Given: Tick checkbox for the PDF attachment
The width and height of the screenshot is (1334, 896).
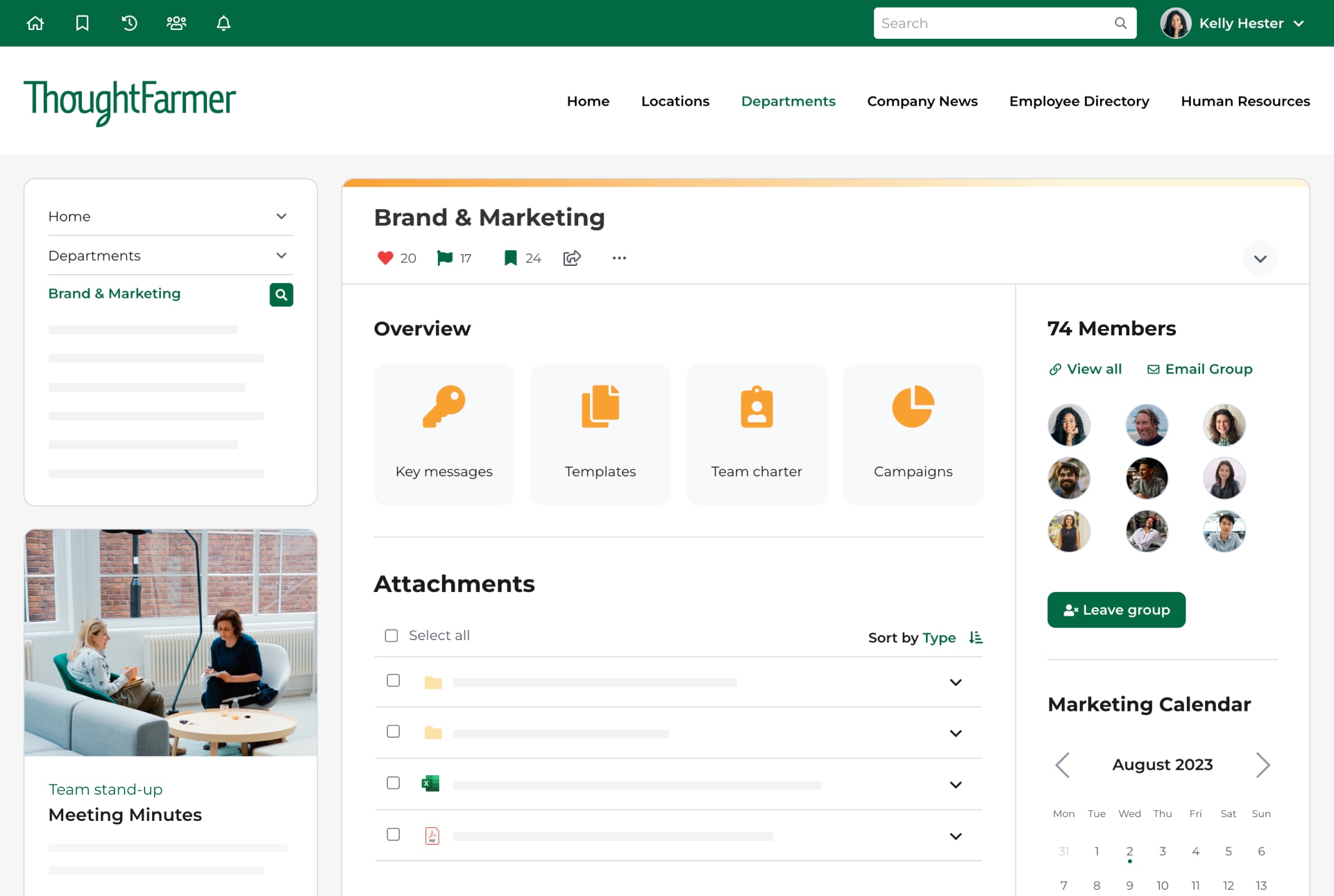Looking at the screenshot, I should coord(393,834).
